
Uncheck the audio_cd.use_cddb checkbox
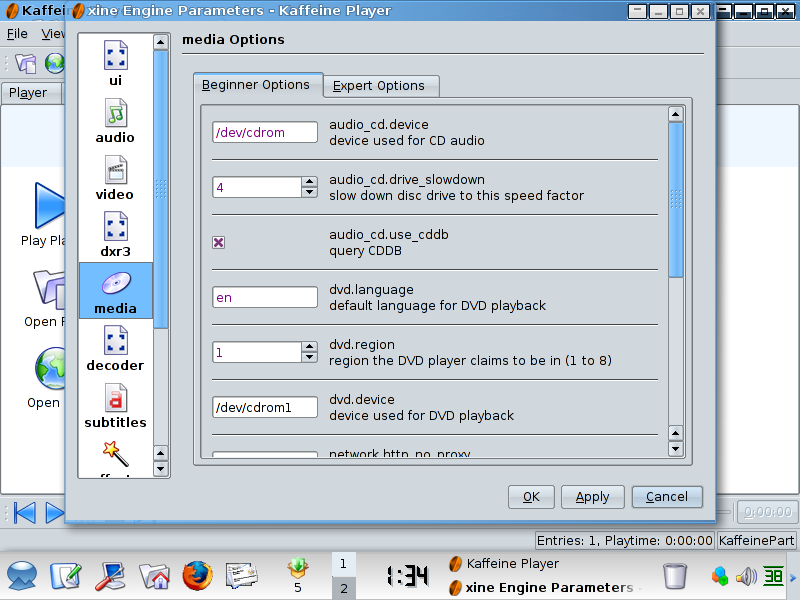(219, 242)
